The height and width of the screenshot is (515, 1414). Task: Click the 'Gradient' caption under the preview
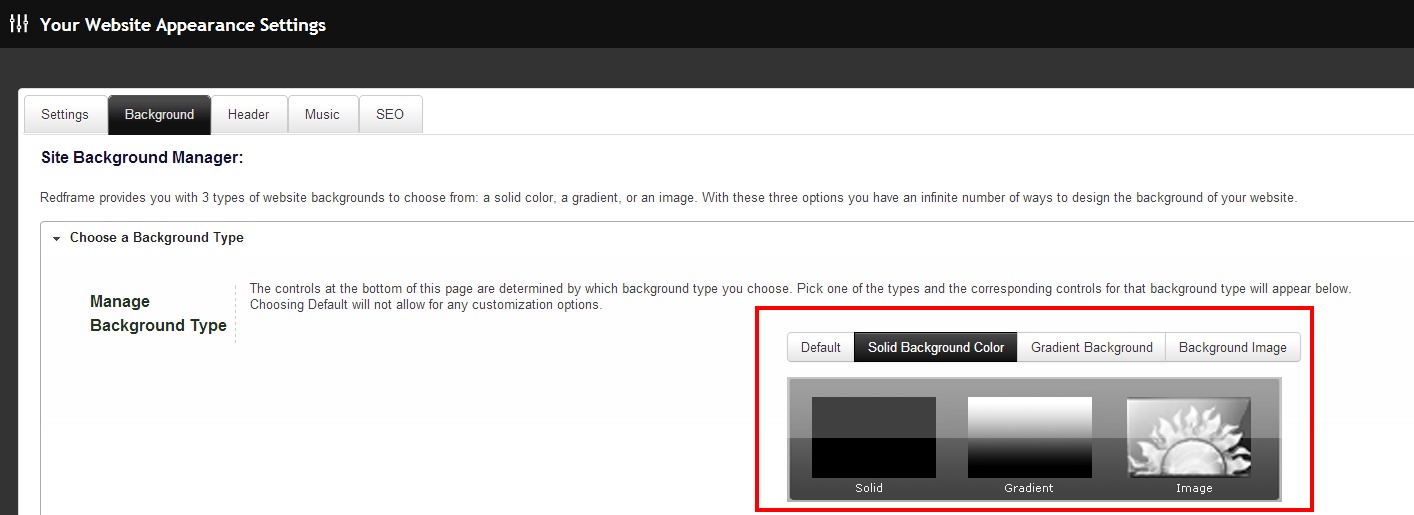click(1029, 488)
